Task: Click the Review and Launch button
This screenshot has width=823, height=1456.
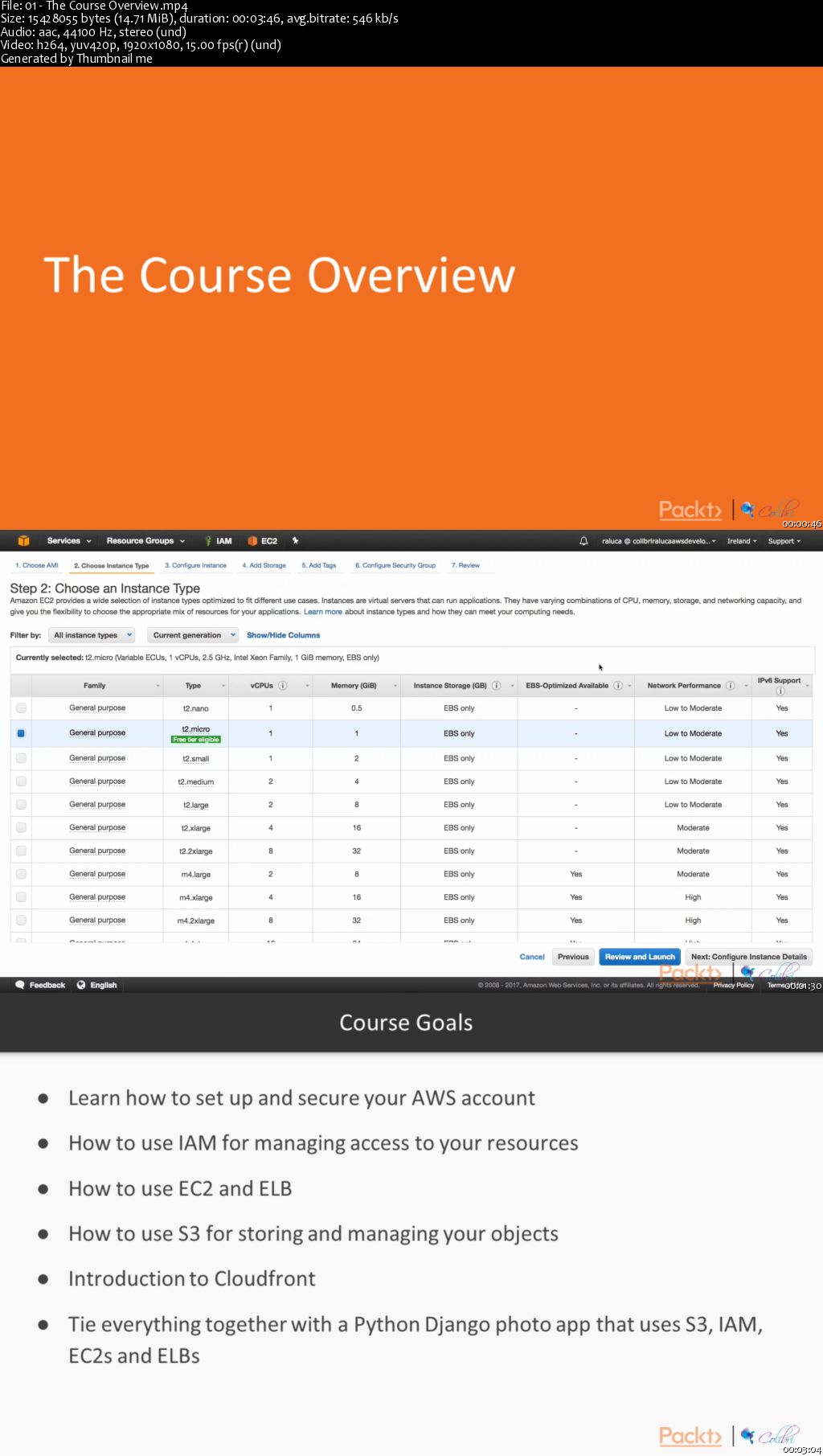Action: pos(640,957)
